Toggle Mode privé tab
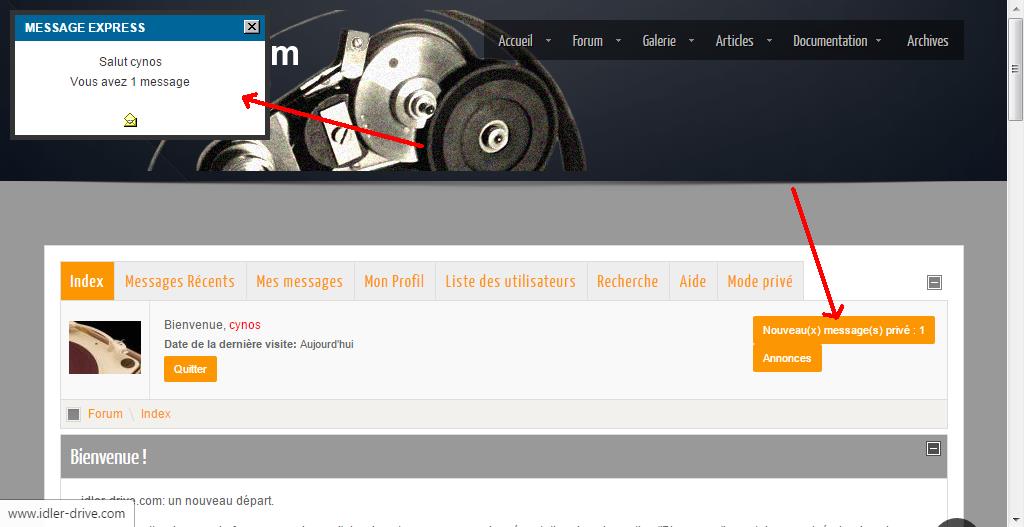1024x527 pixels. click(x=759, y=281)
